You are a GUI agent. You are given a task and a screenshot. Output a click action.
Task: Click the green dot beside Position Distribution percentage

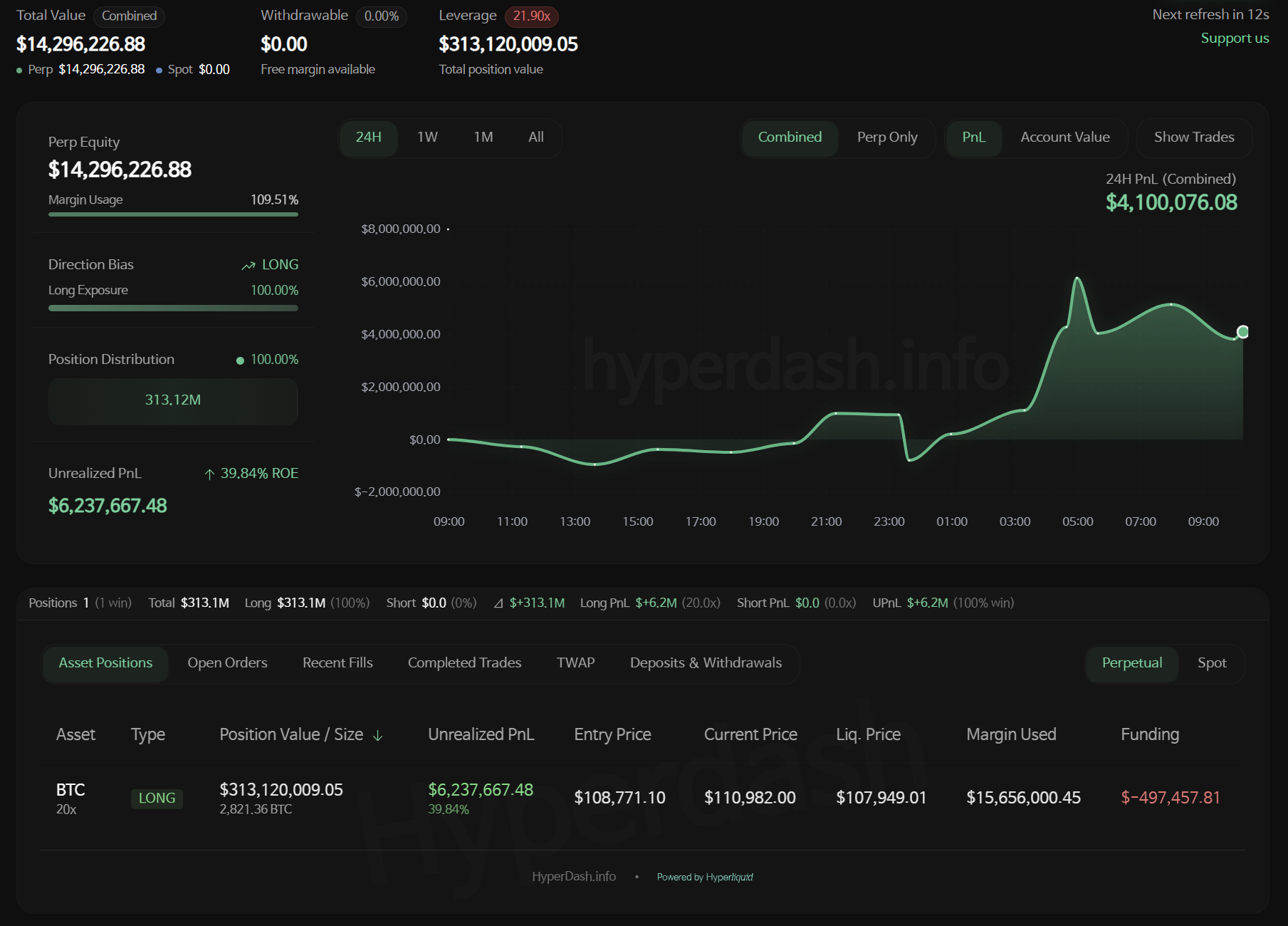pyautogui.click(x=240, y=360)
